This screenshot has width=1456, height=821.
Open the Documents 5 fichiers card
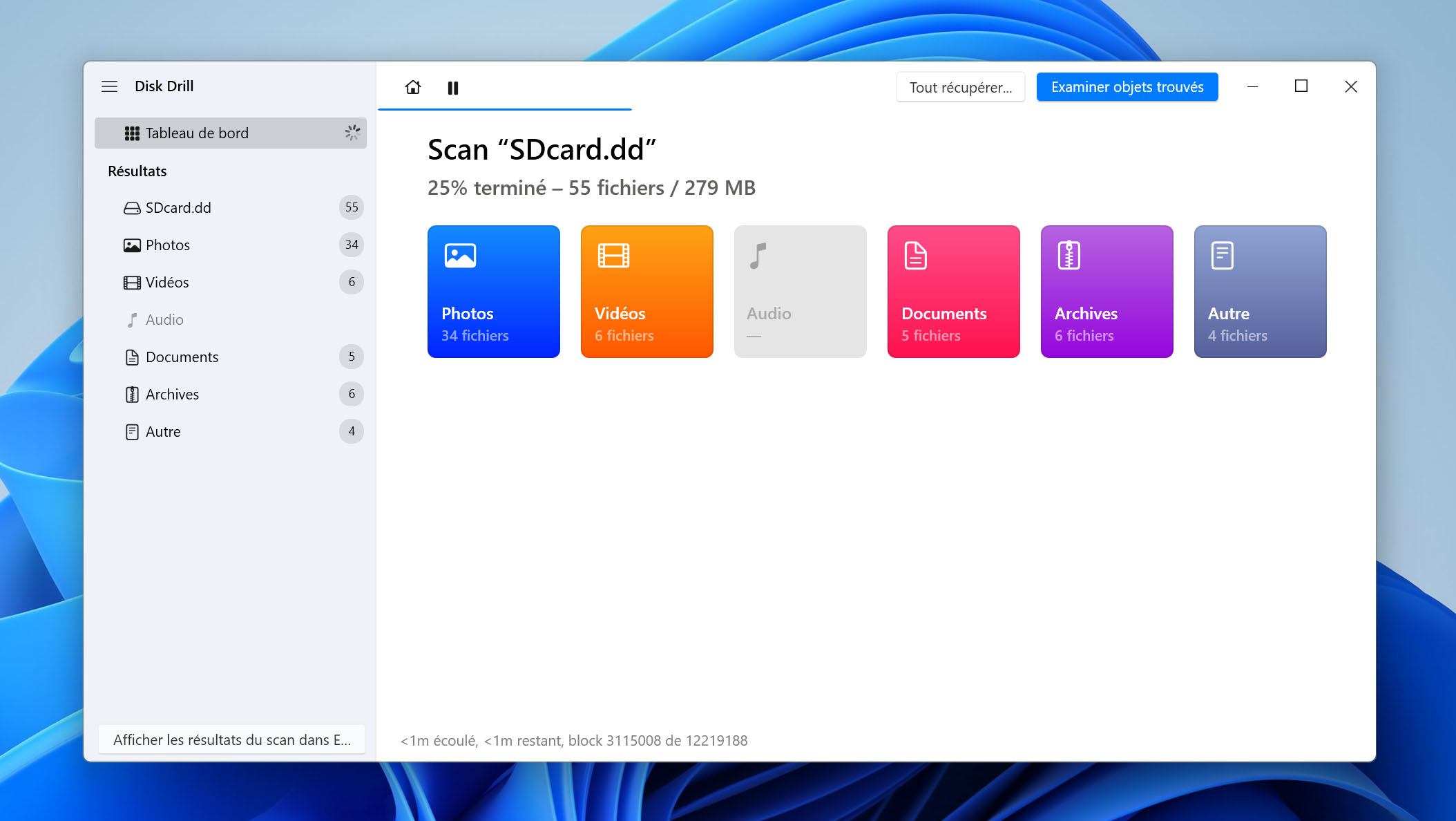pos(954,292)
